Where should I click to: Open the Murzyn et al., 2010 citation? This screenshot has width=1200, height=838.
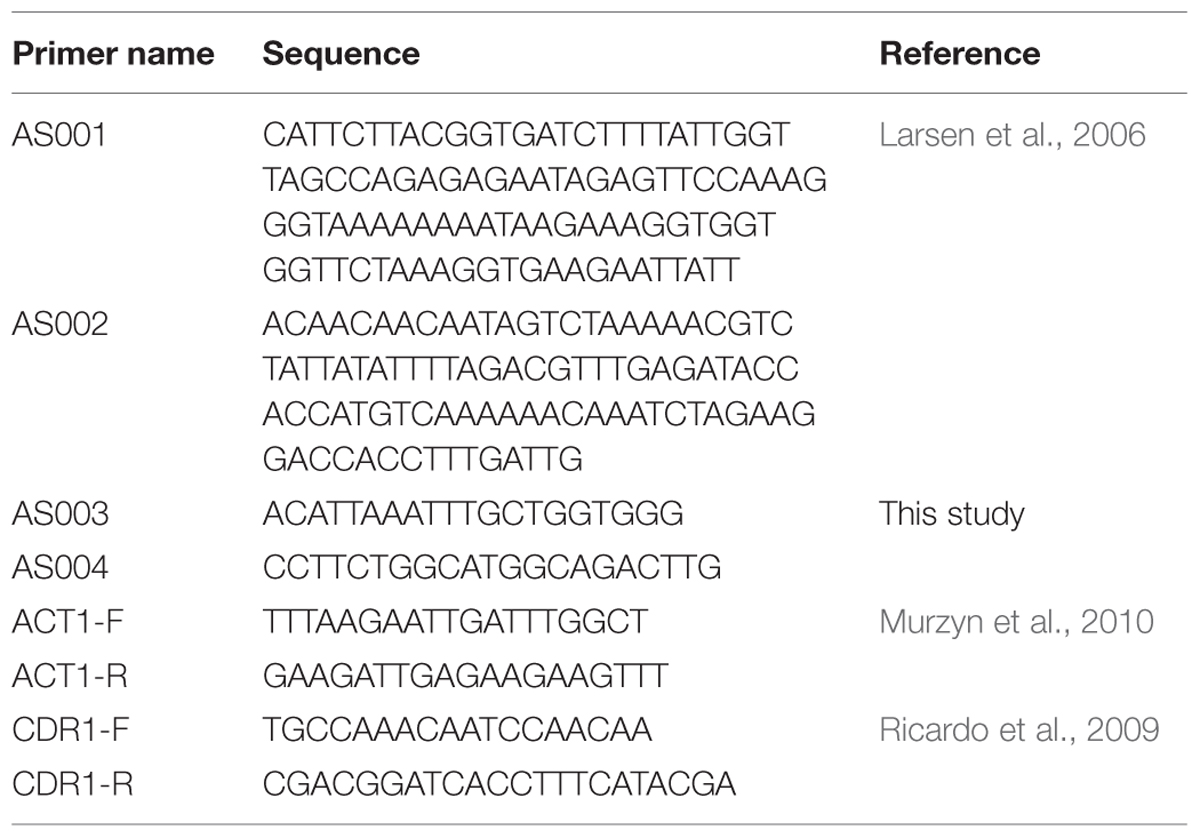[1016, 622]
